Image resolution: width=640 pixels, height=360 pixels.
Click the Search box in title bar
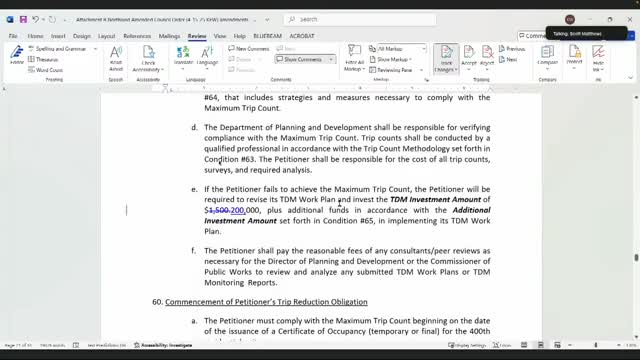click(360, 19)
